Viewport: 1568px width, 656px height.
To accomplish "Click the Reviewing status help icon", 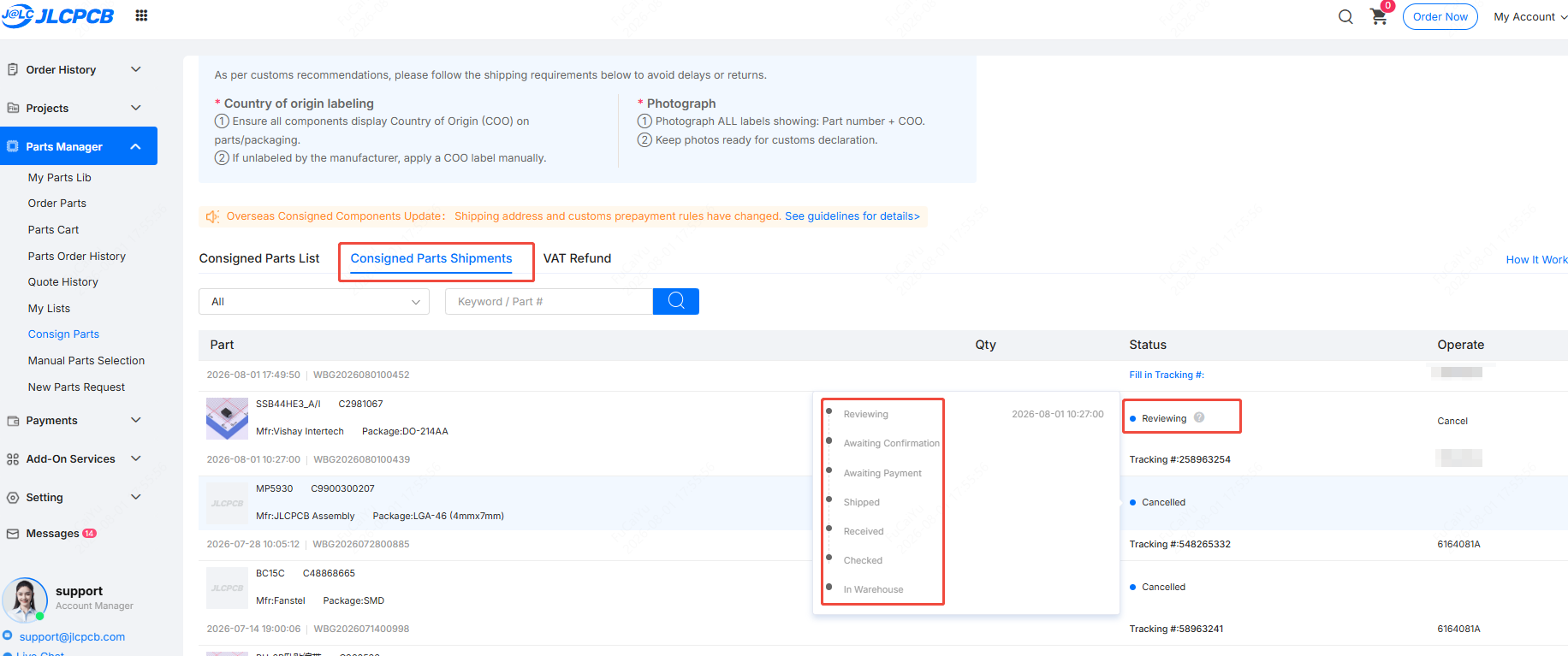I will click(x=1199, y=417).
